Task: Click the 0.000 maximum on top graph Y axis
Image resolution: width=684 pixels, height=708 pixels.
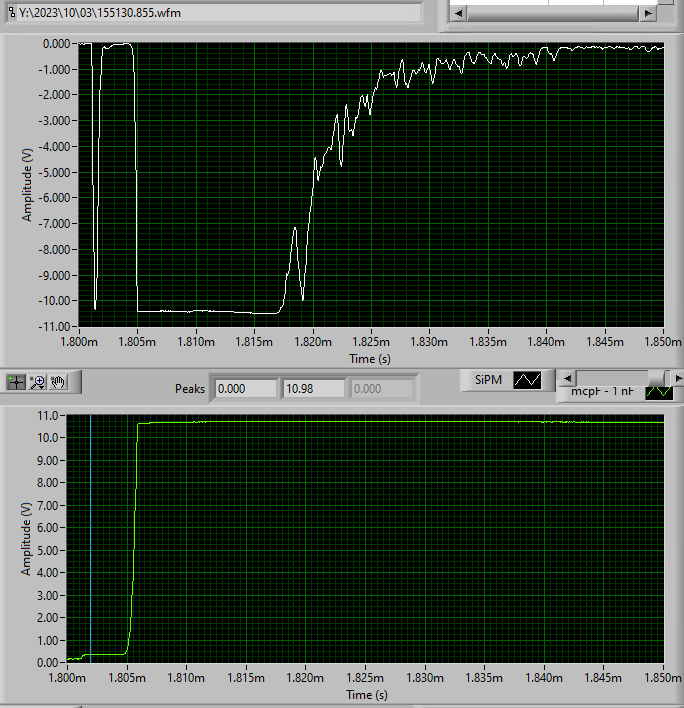Action: pos(56,44)
